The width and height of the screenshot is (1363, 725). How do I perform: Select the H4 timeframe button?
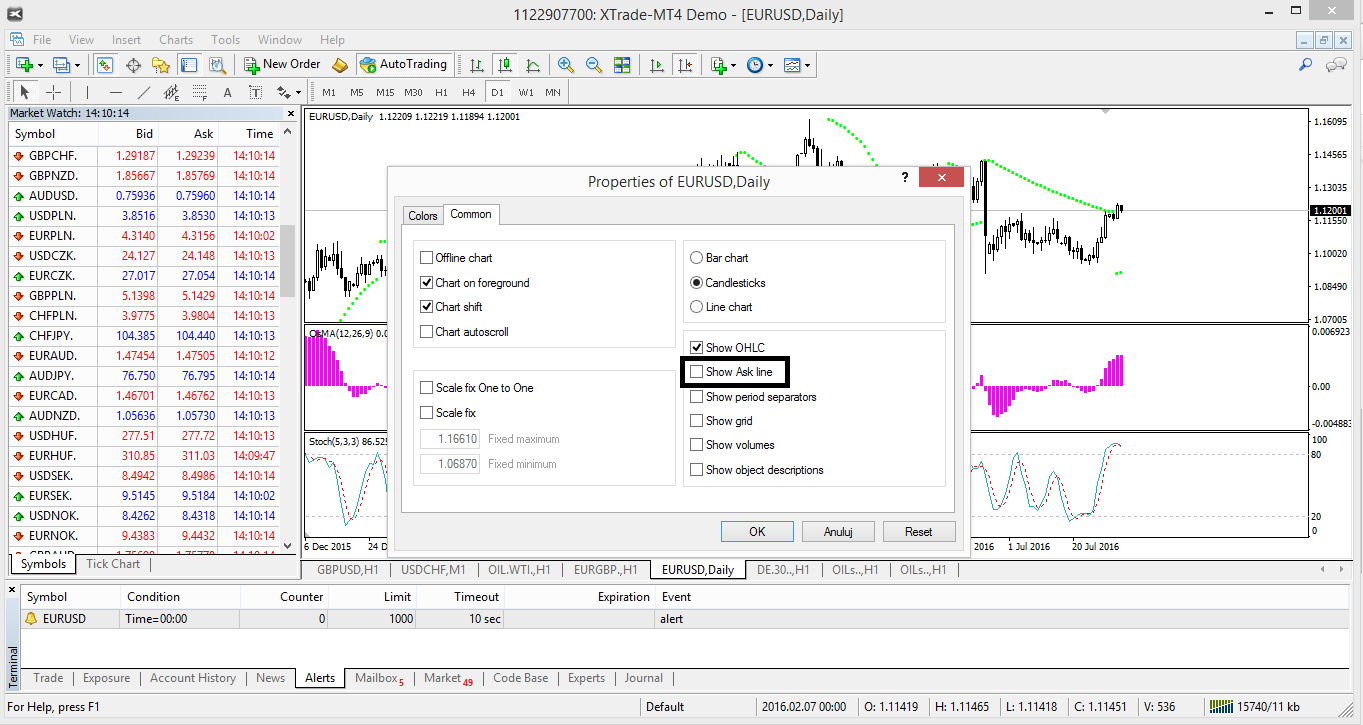[469, 92]
